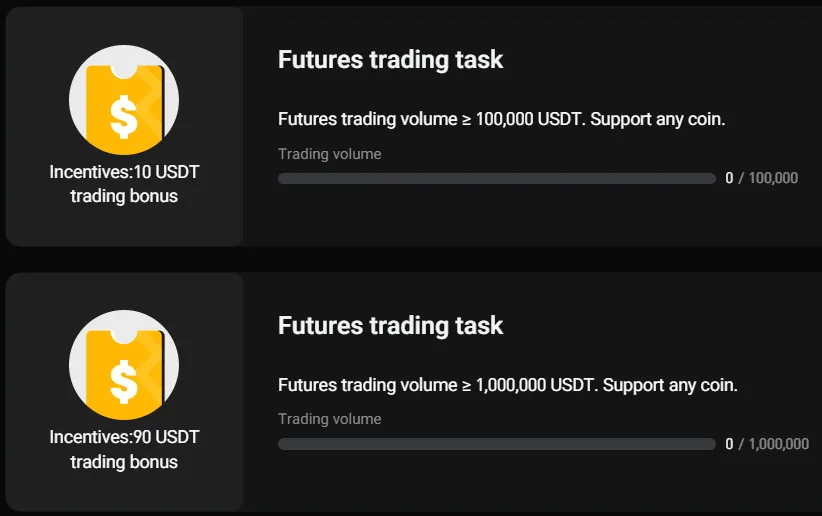Click the '0 / 1,000,000' progress counter
This screenshot has width=822, height=516.
point(767,444)
